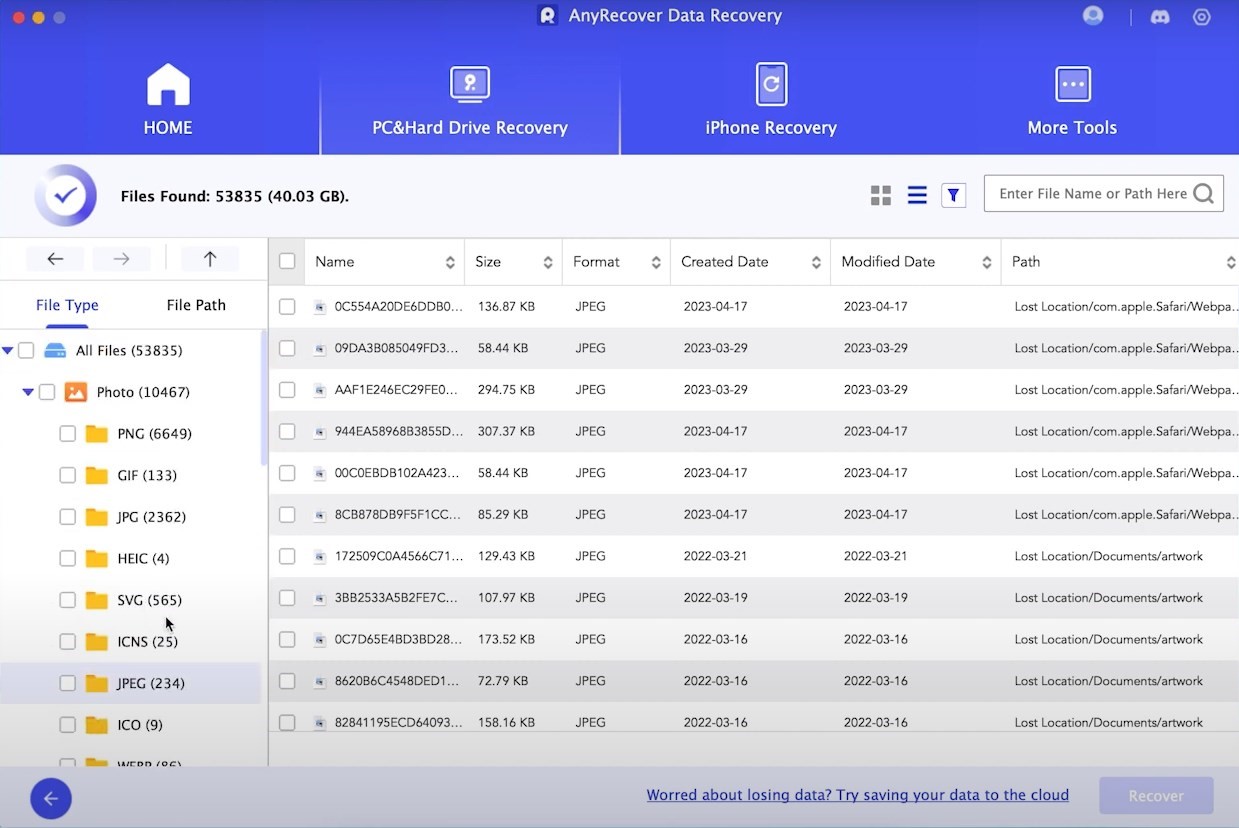Viewport: 1239px width, 828px height.
Task: Tick the PNG (6649) checkbox
Action: coord(67,434)
